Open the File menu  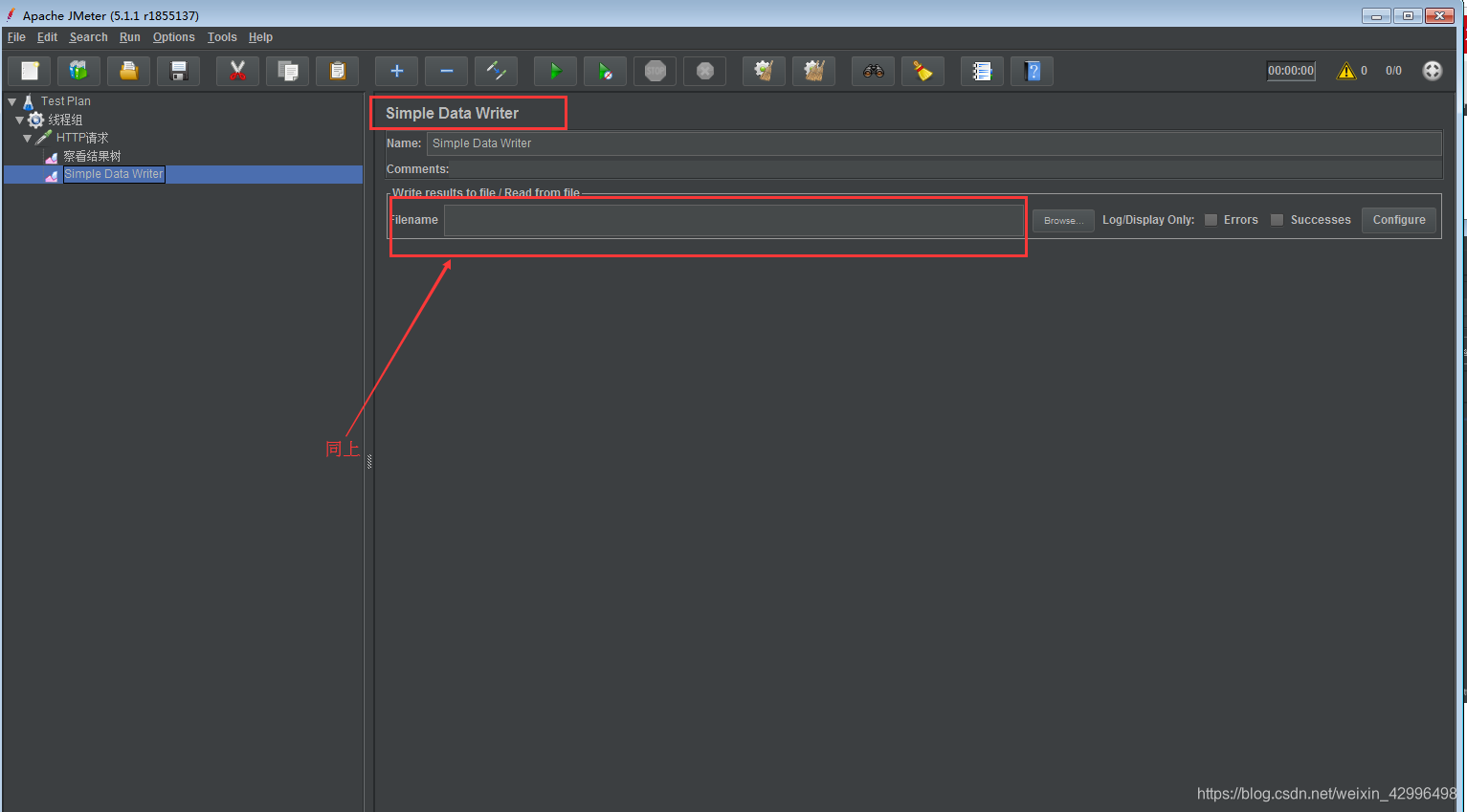pos(16,37)
